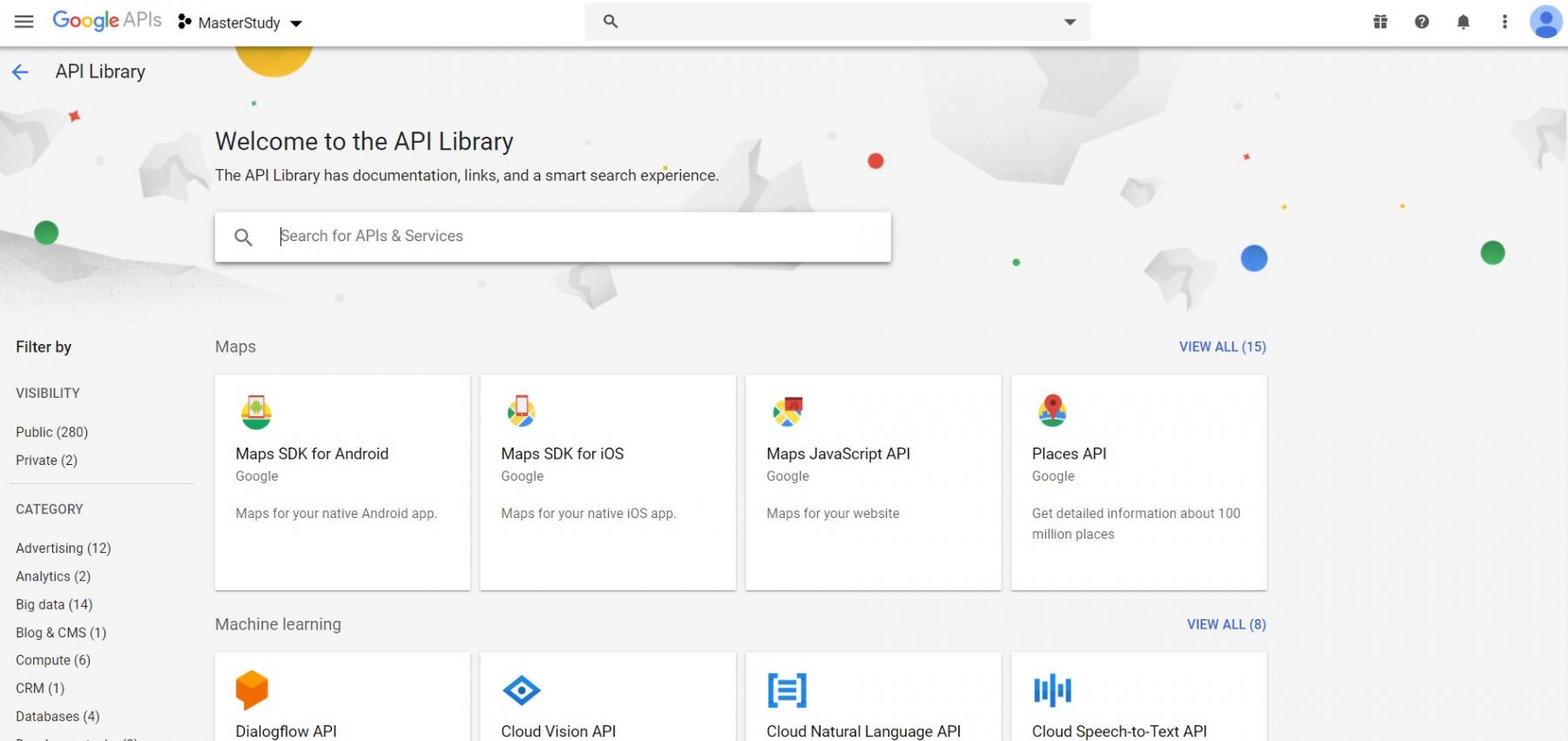View all 8 Machine learning APIs

click(1226, 624)
